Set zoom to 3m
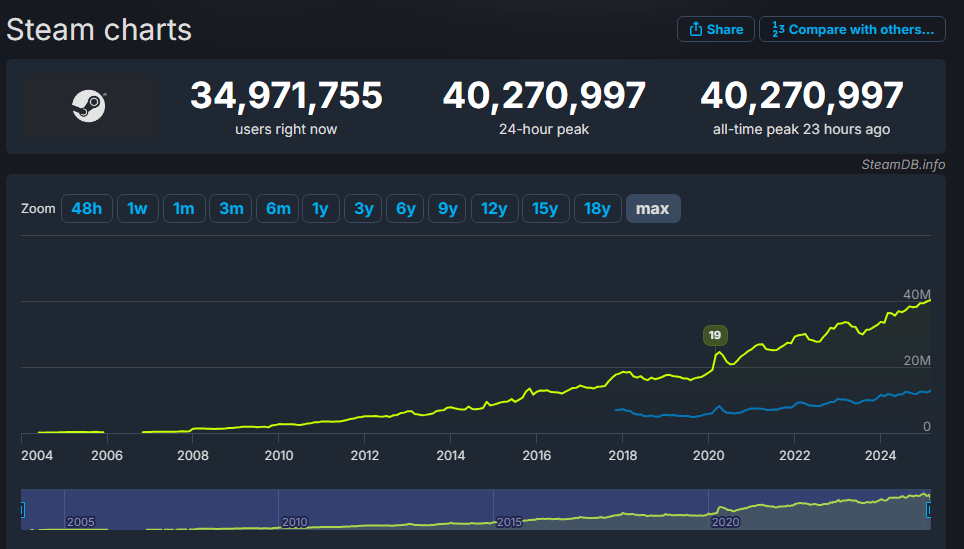Screen dimensions: 964x549 tap(231, 208)
